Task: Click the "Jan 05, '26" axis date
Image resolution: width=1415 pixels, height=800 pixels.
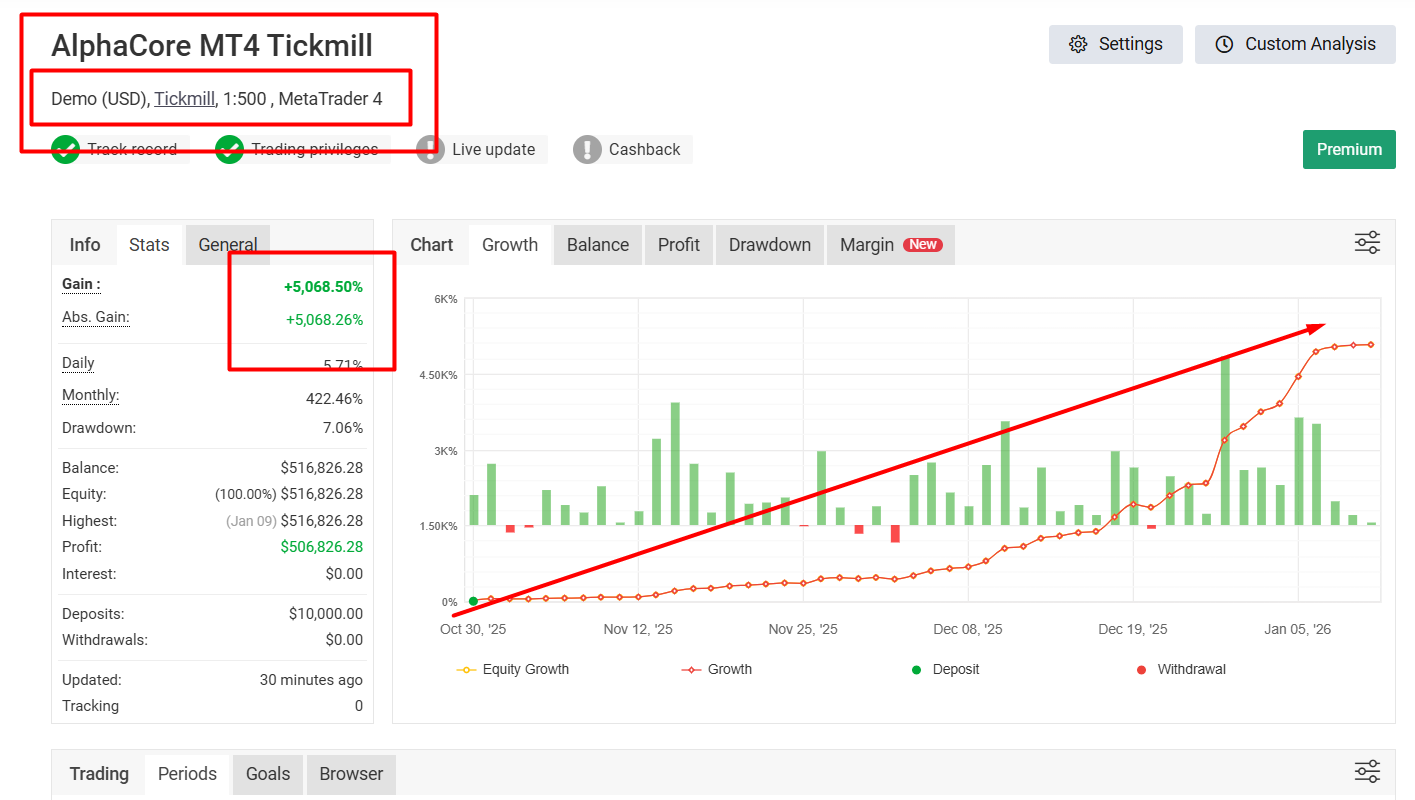Action: click(1298, 630)
